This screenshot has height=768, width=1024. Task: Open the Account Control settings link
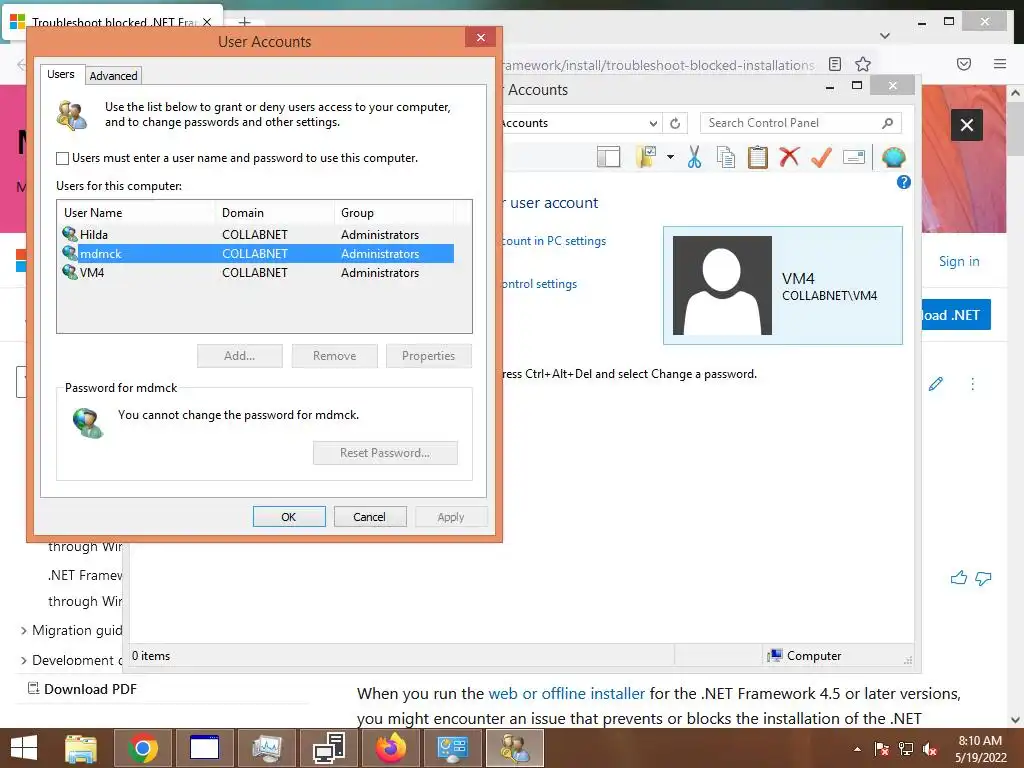[x=539, y=284]
